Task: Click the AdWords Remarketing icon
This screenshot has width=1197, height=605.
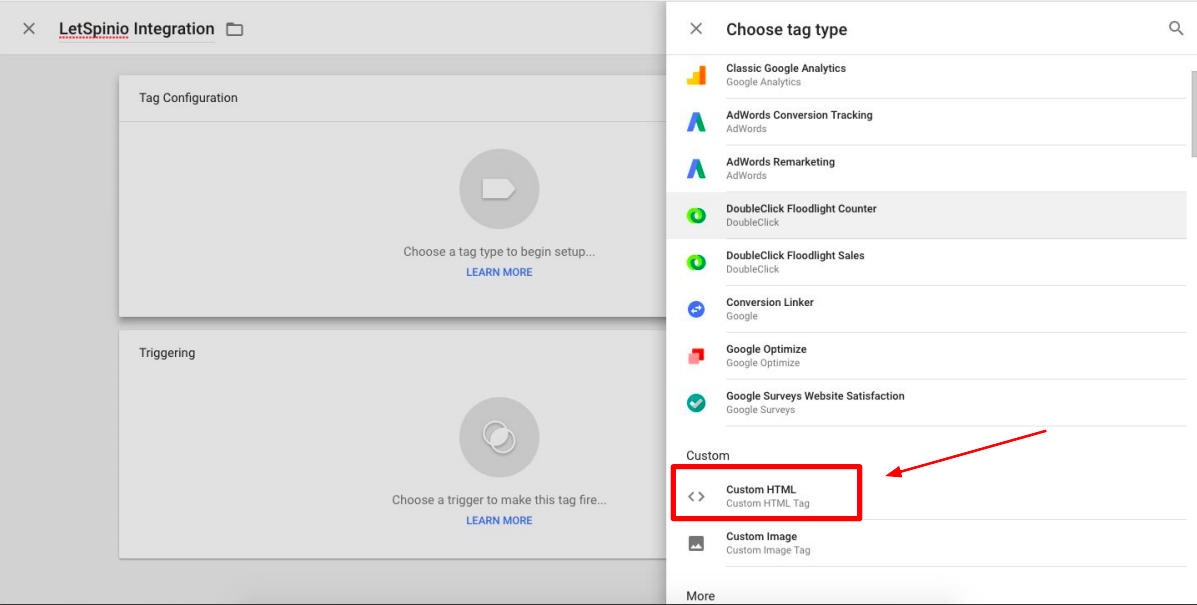Action: coord(696,169)
